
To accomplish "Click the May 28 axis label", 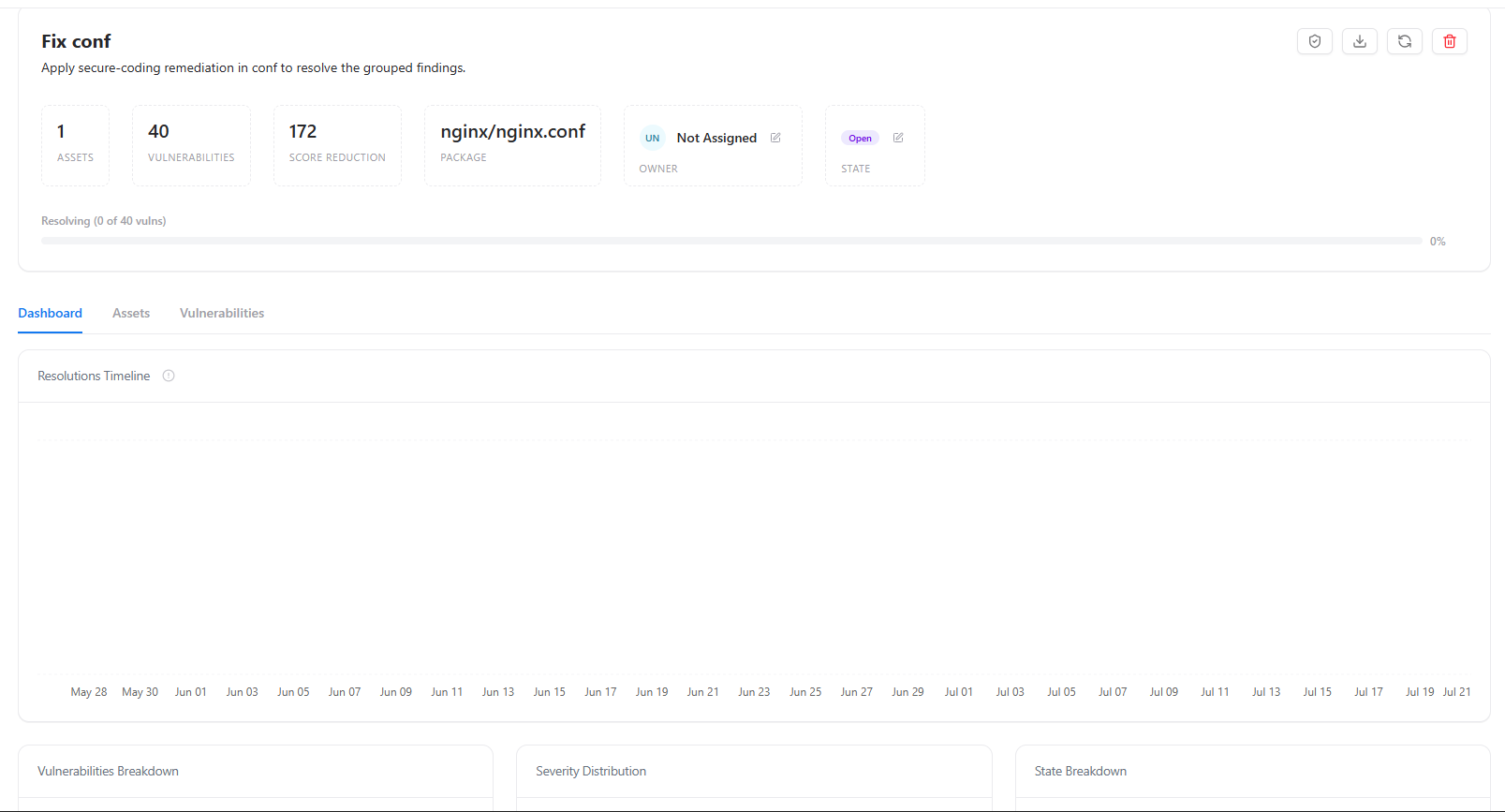I will 89,692.
